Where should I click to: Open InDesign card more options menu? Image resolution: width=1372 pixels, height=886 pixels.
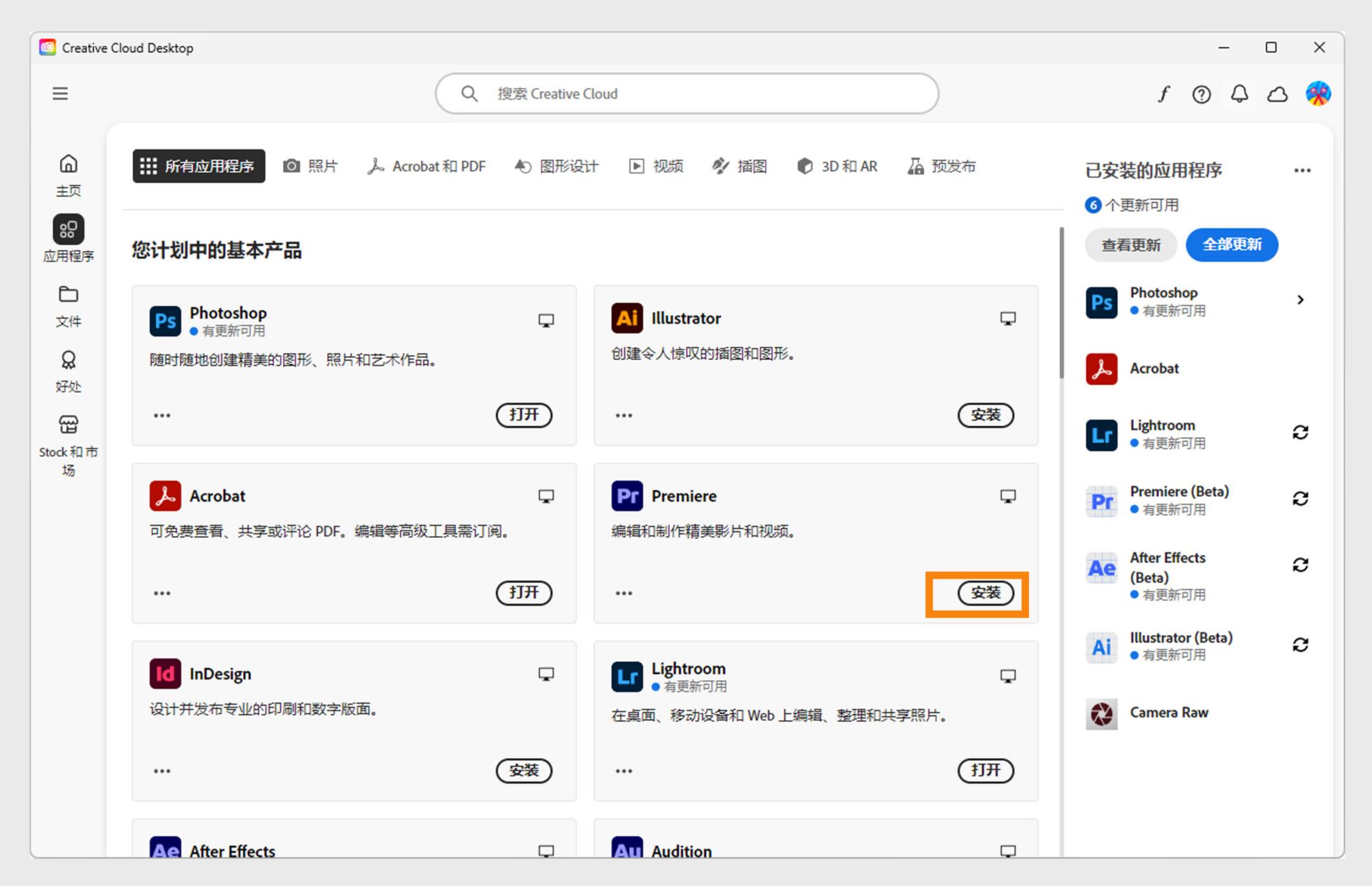coord(162,772)
